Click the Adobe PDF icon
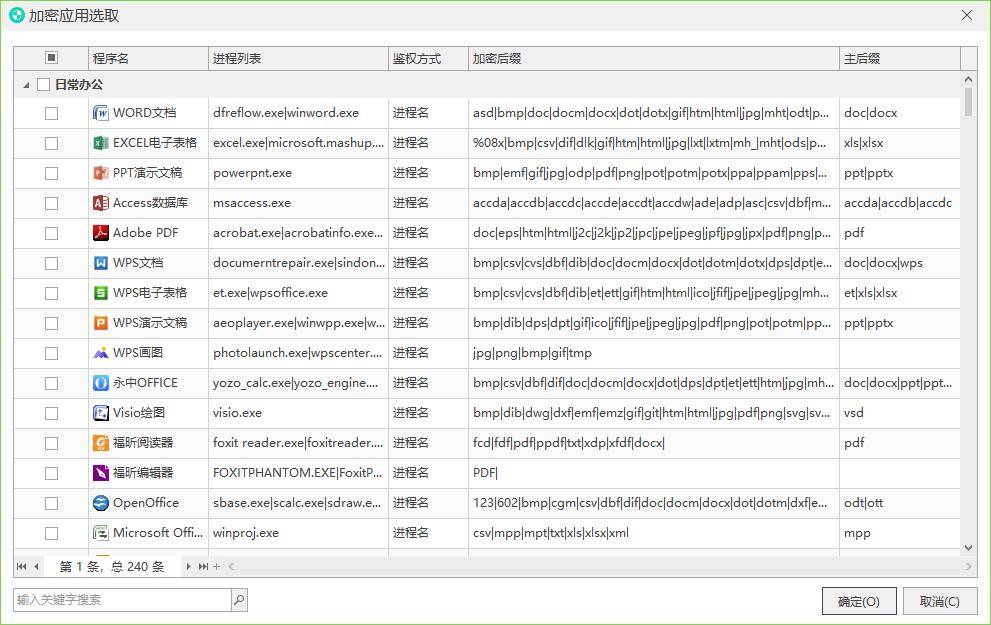Screen dimensions: 991x625 pos(100,233)
